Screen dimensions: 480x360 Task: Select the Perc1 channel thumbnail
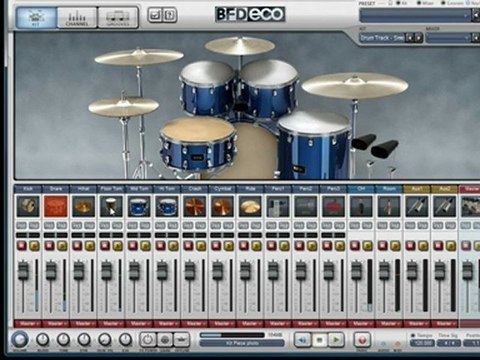point(278,206)
